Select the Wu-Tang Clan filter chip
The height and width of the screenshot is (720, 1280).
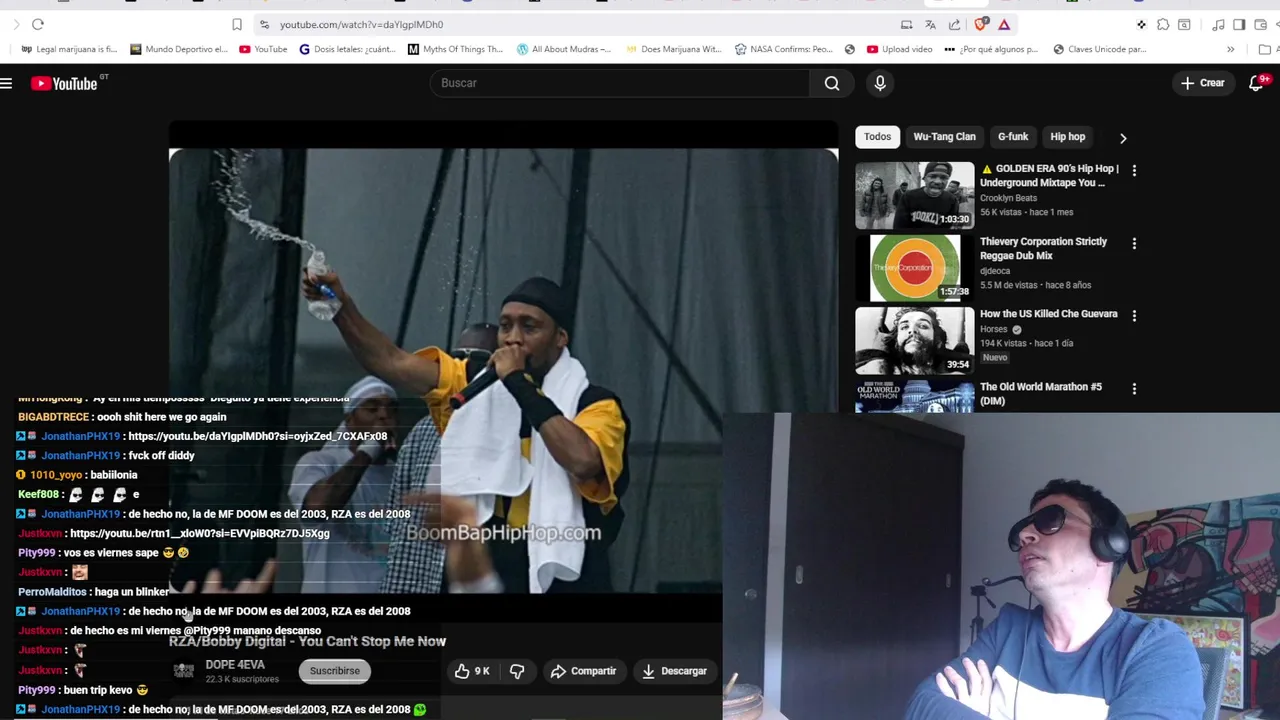click(944, 137)
